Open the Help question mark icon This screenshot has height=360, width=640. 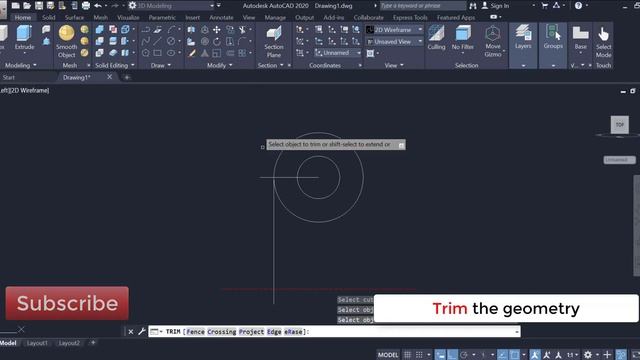578,6
